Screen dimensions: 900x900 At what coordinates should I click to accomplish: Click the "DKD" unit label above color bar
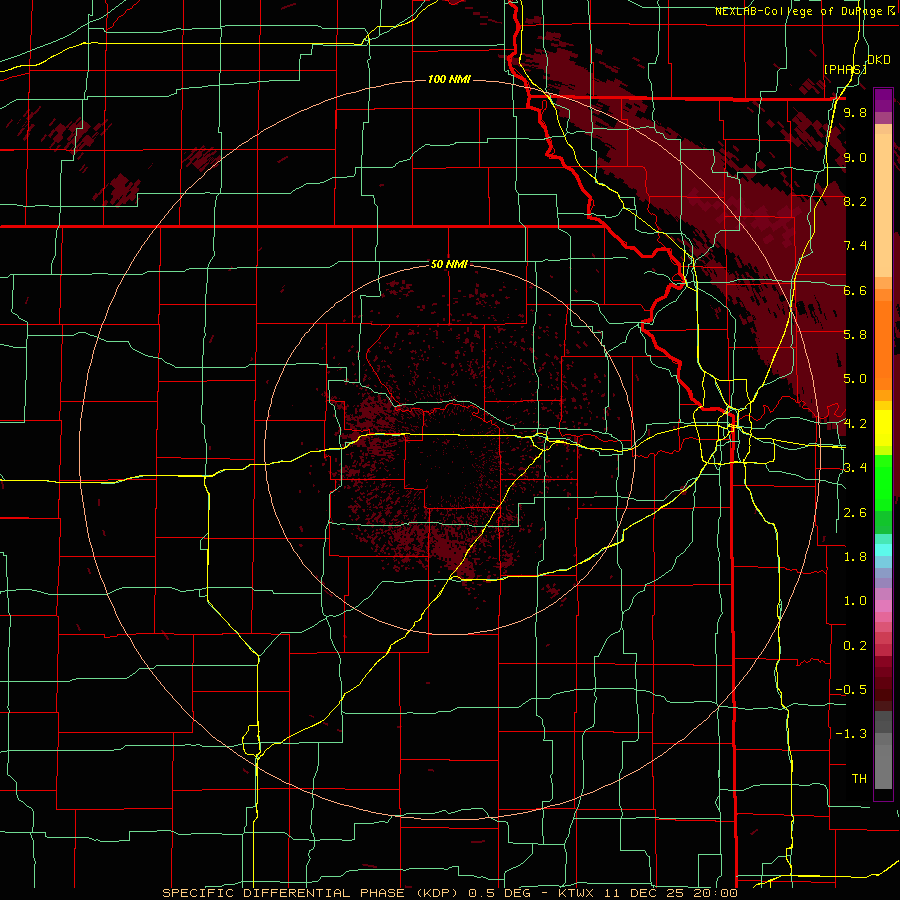point(879,60)
